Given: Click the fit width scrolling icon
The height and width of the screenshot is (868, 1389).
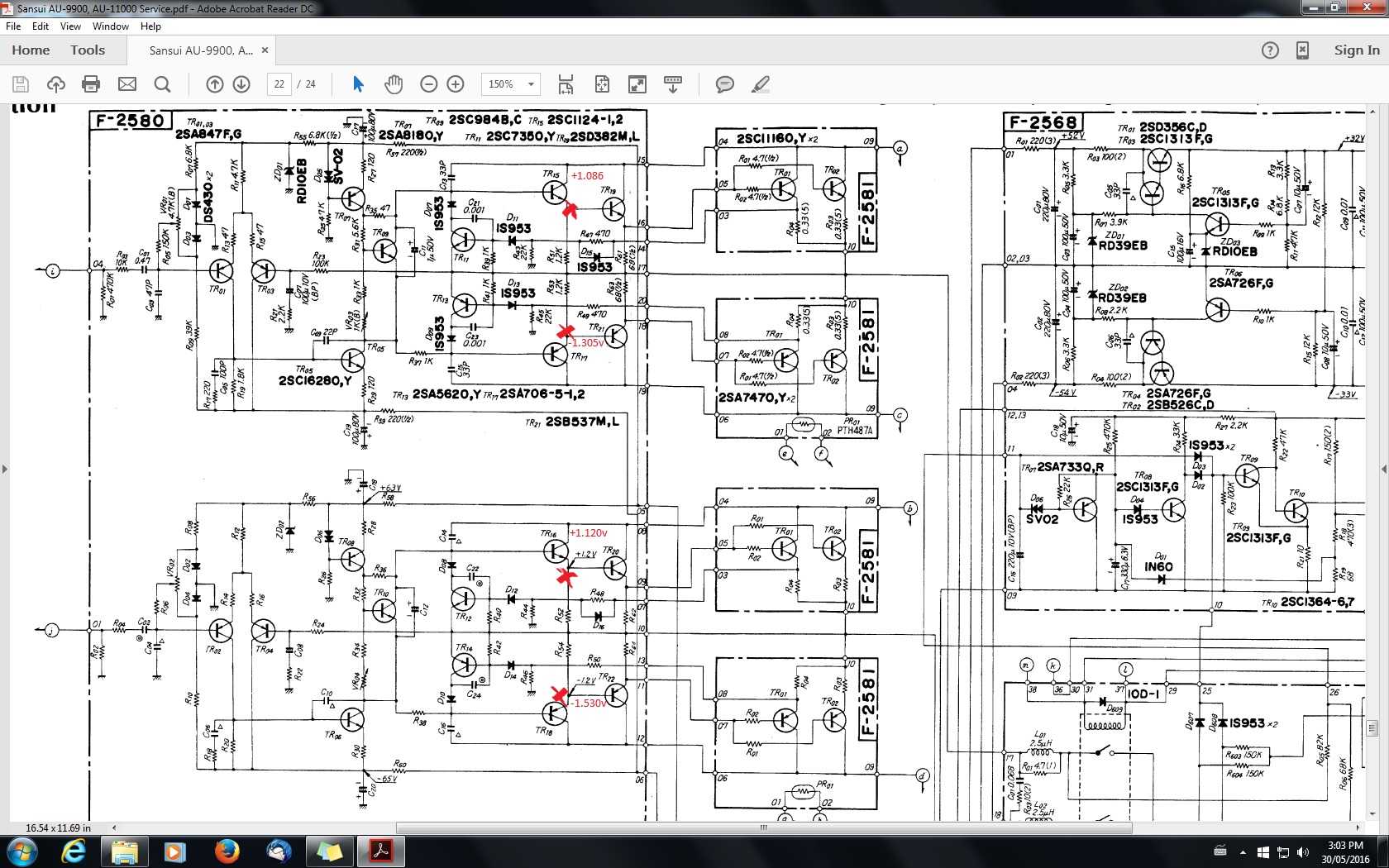Looking at the screenshot, I should 566,84.
